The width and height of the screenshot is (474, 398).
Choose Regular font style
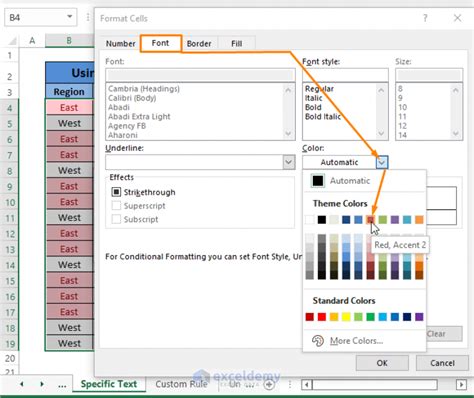pos(319,89)
